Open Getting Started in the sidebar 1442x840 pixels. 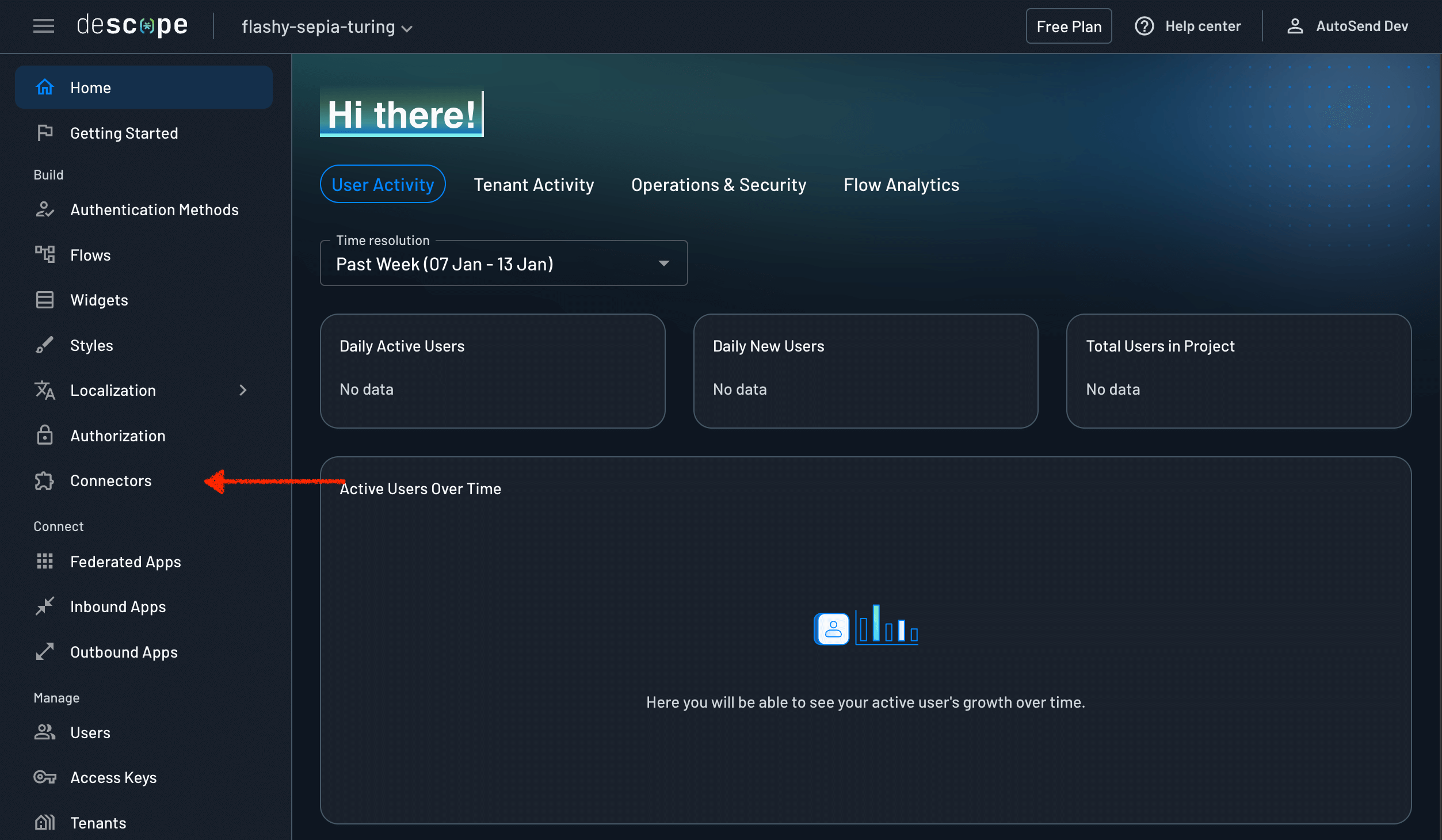coord(124,133)
